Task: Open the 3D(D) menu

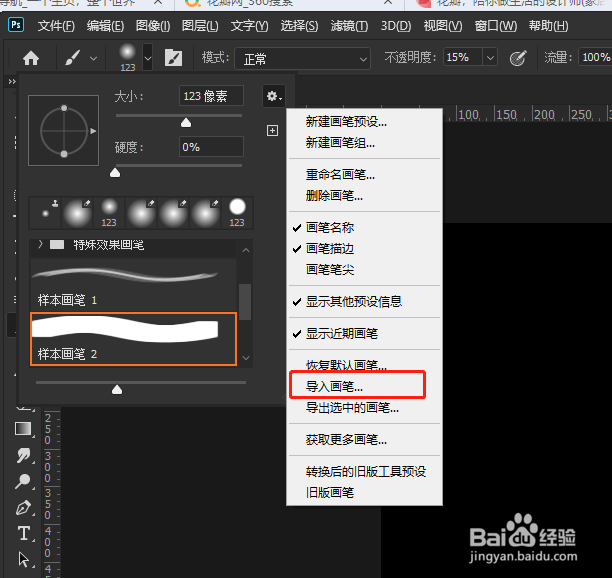Action: pos(396,26)
